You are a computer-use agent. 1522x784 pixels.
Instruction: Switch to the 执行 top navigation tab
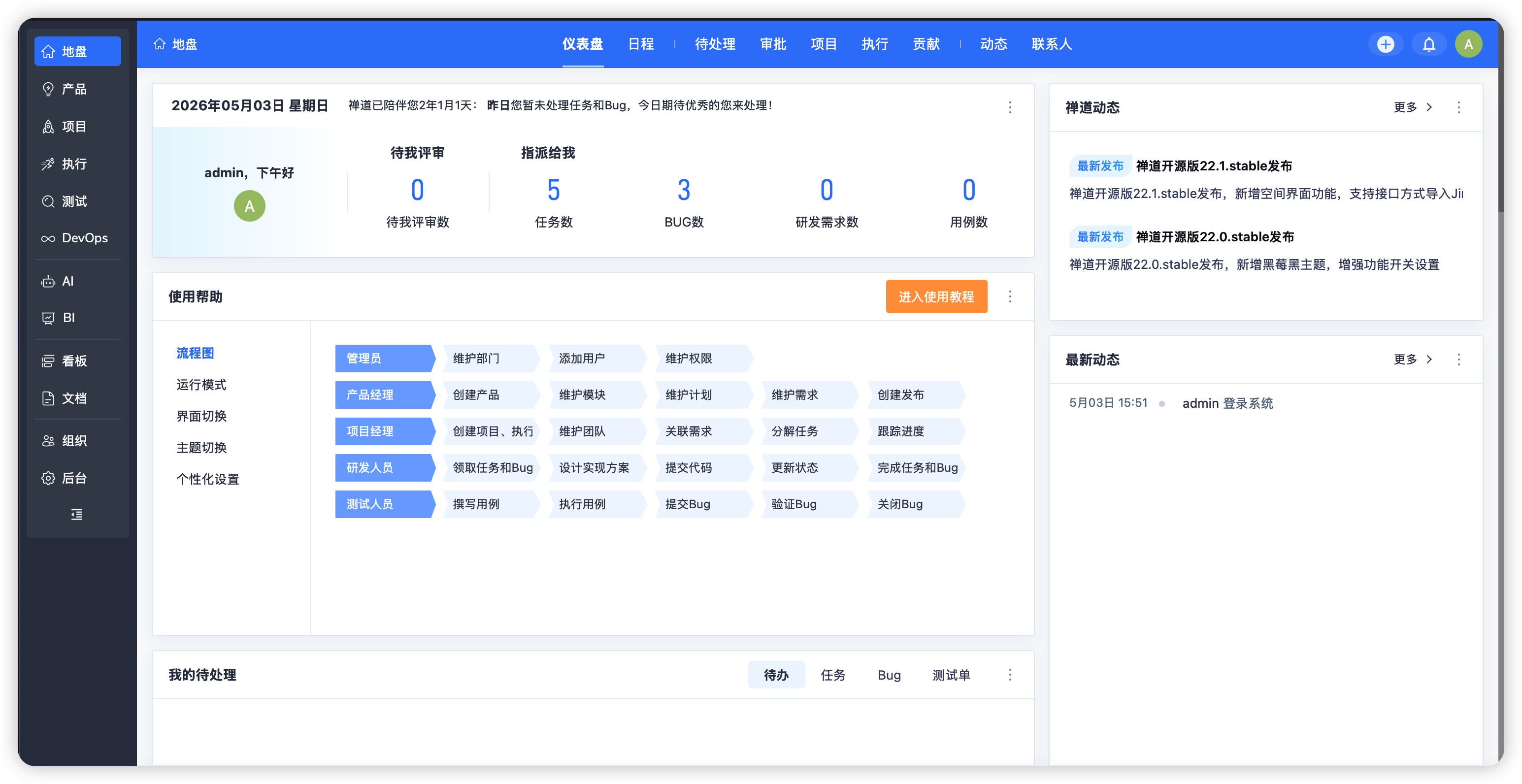tap(874, 44)
